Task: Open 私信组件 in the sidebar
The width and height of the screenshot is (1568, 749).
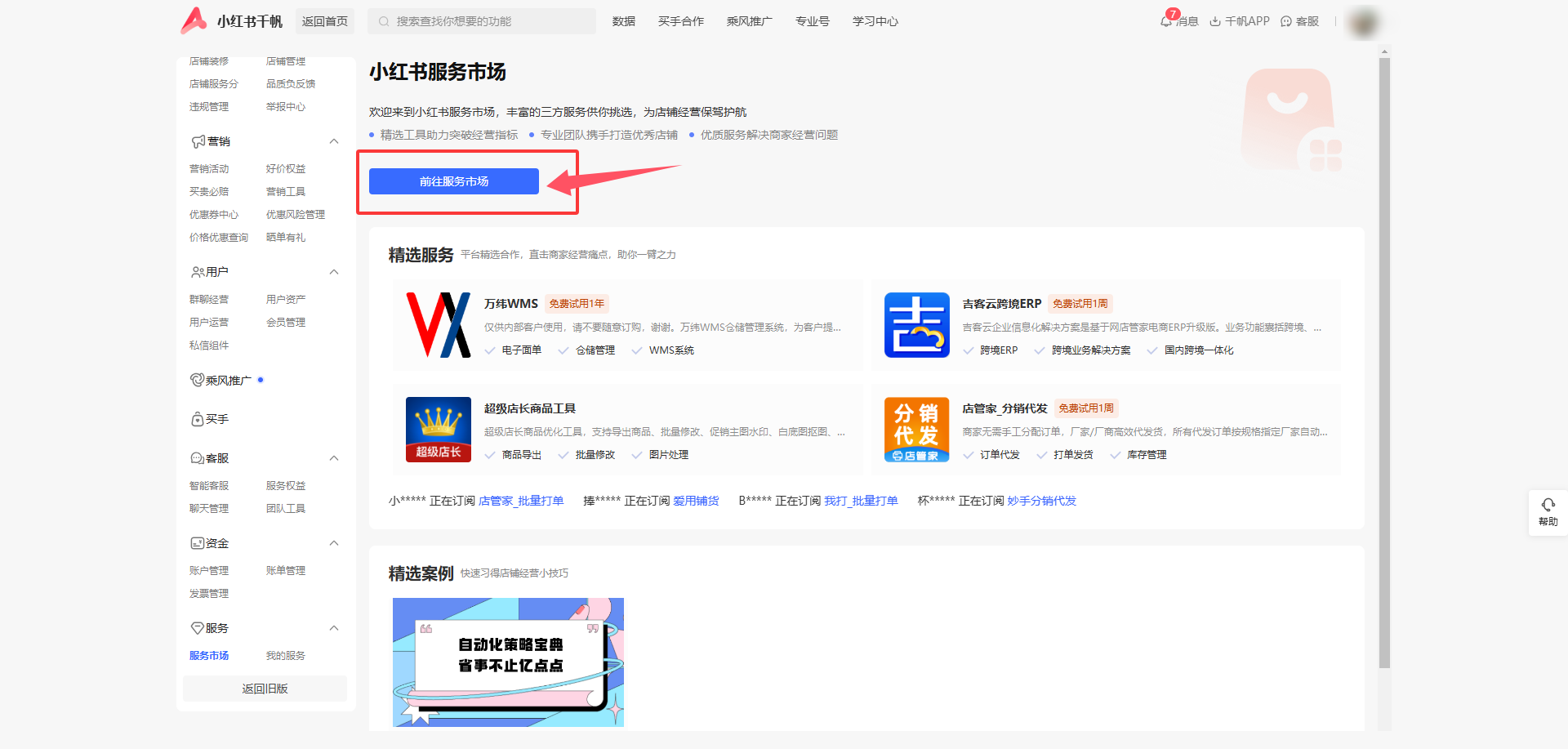Action: 209,346
